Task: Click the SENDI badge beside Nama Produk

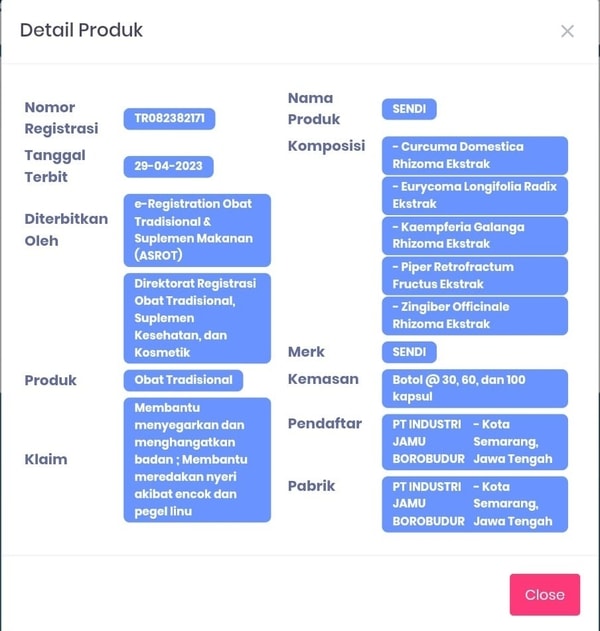Action: (409, 109)
